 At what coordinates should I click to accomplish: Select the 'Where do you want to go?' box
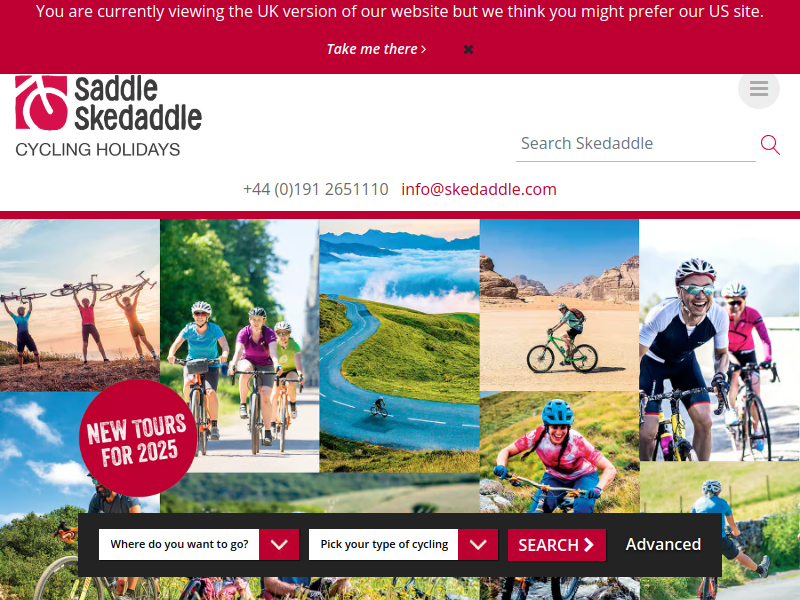pos(179,544)
